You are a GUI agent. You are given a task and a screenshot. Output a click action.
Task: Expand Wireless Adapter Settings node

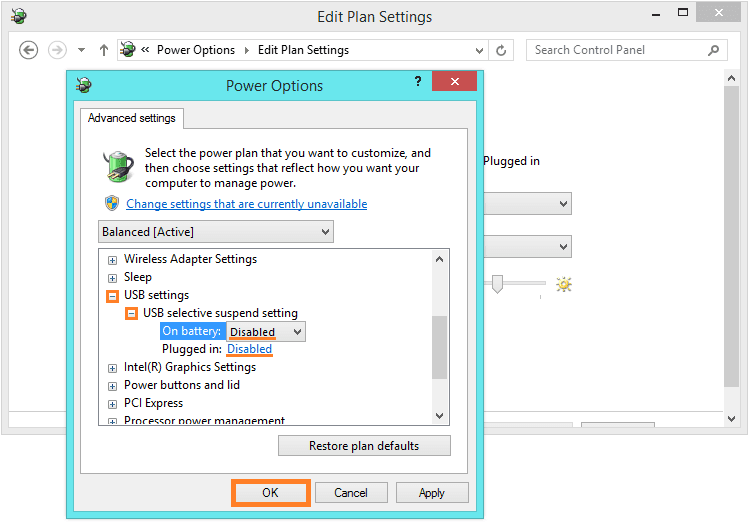click(x=112, y=260)
